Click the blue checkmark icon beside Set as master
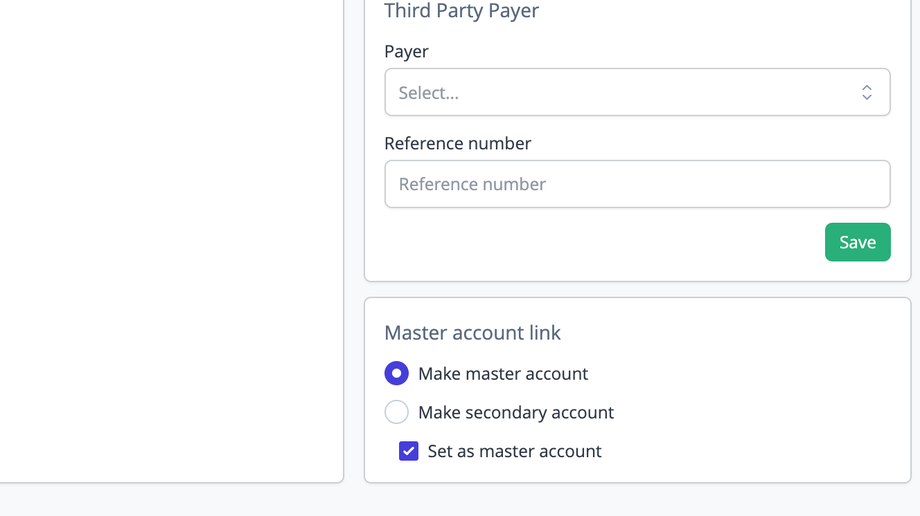Screen dimensions: 920x516 coord(409,451)
